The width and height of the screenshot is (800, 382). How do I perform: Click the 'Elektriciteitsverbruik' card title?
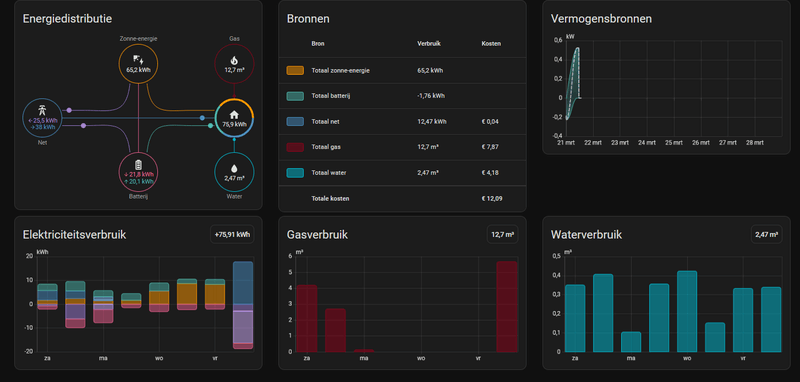click(74, 235)
